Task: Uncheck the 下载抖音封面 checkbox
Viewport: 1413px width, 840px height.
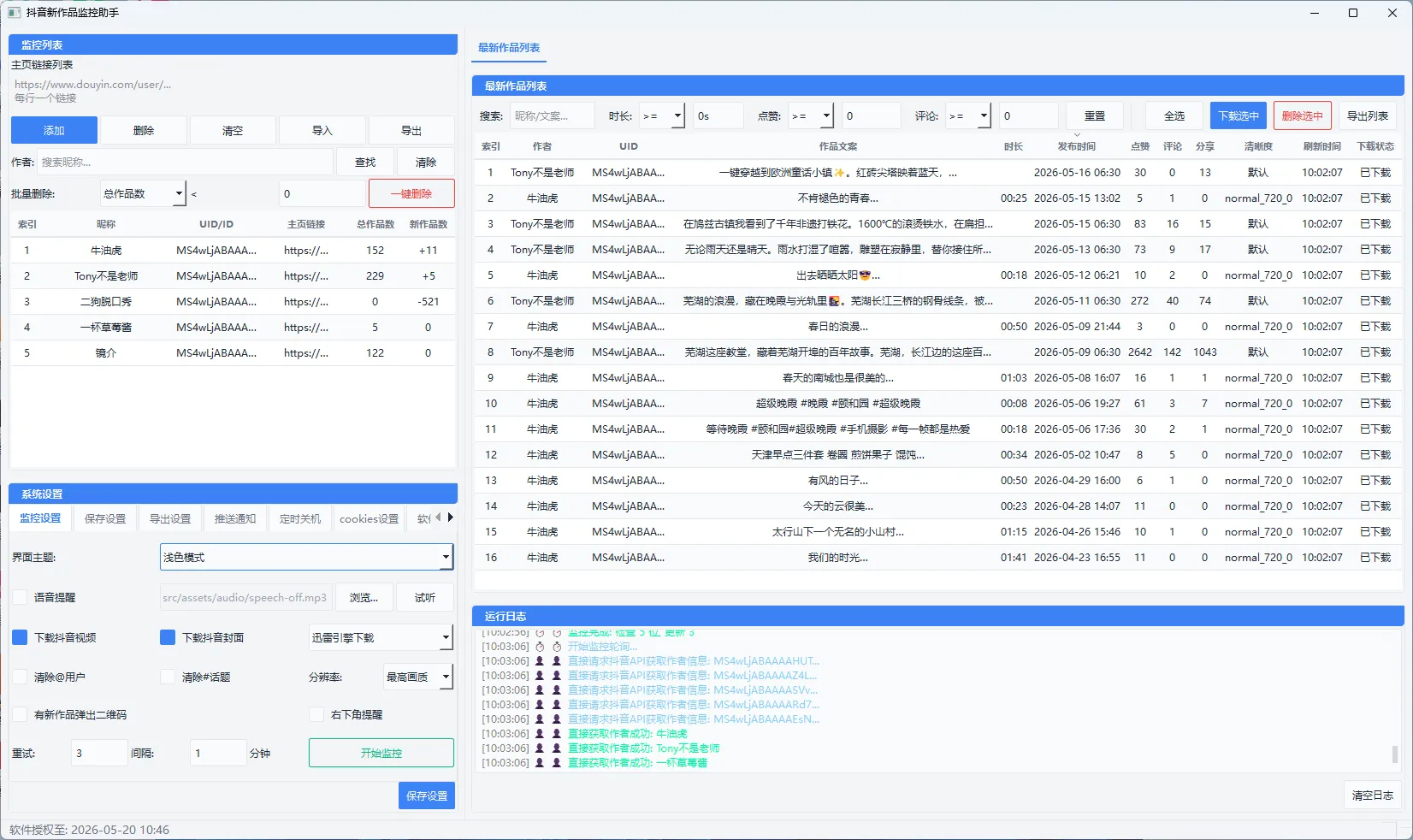Action: point(168,637)
